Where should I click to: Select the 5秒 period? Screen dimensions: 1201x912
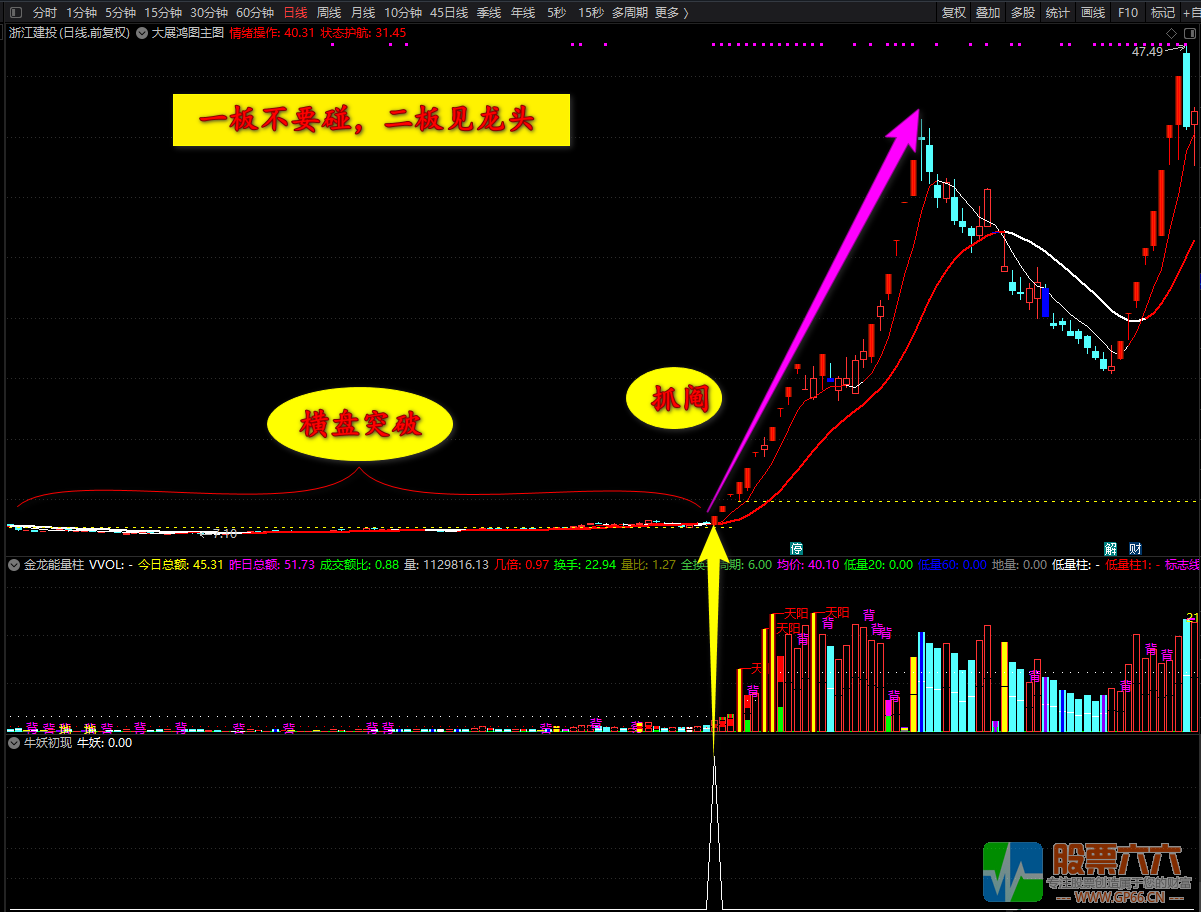(x=556, y=13)
